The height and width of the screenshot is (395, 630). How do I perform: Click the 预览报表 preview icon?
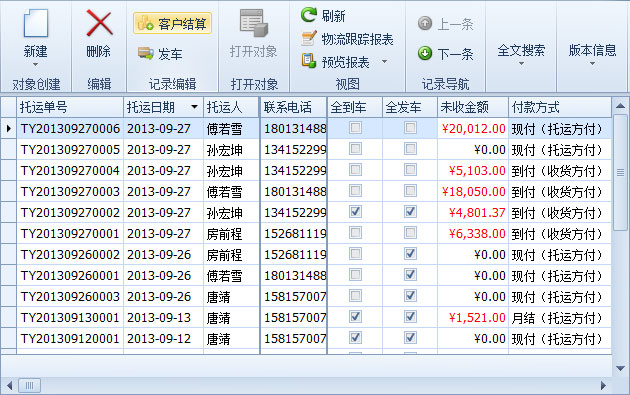tap(309, 61)
